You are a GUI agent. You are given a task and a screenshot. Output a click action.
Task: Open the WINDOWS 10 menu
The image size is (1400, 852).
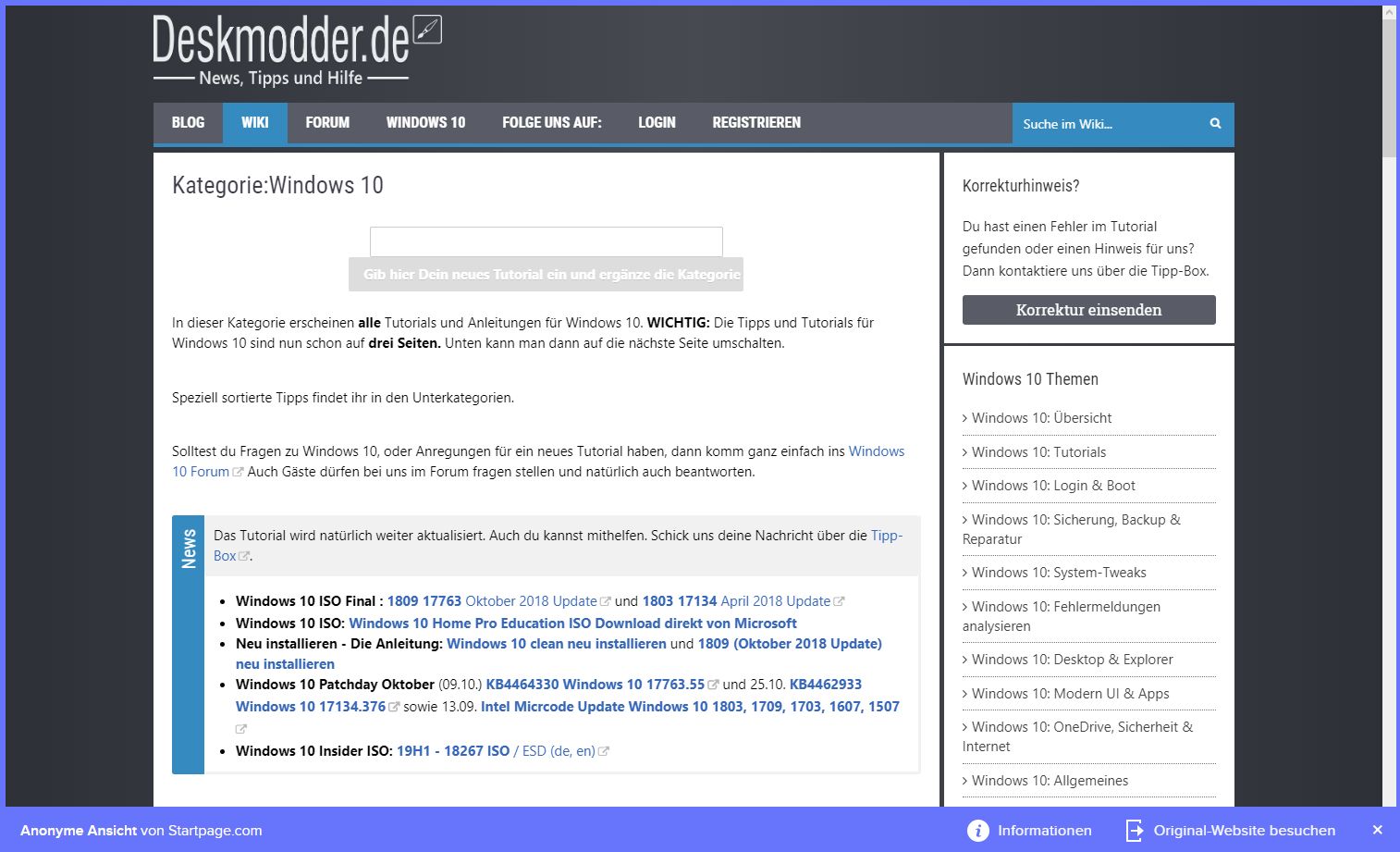click(425, 122)
